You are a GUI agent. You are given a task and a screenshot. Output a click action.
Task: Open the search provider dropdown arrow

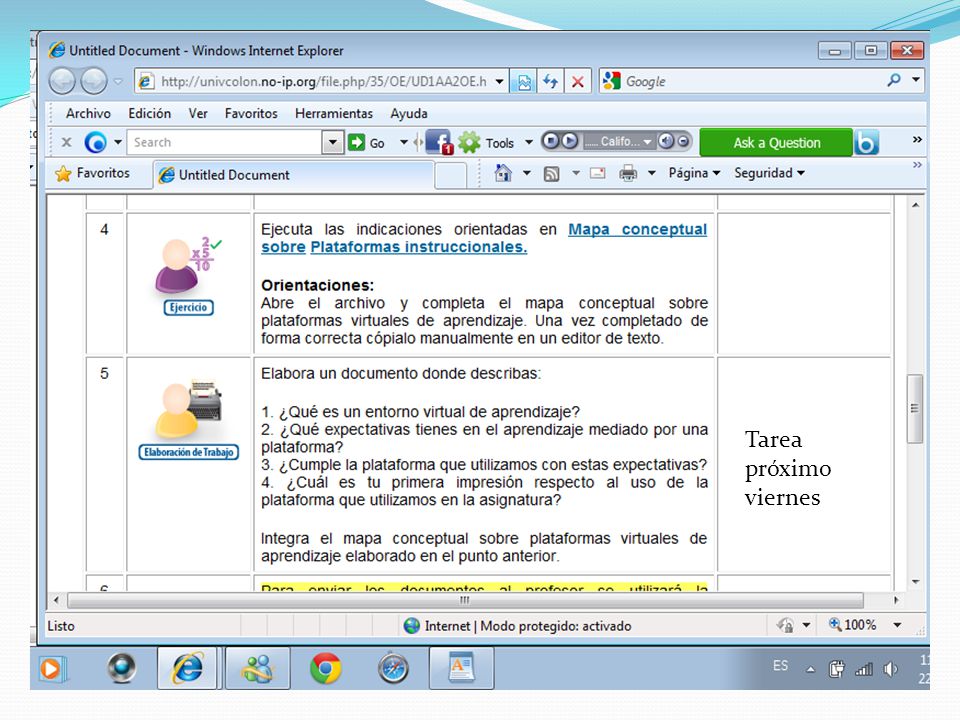(x=916, y=80)
